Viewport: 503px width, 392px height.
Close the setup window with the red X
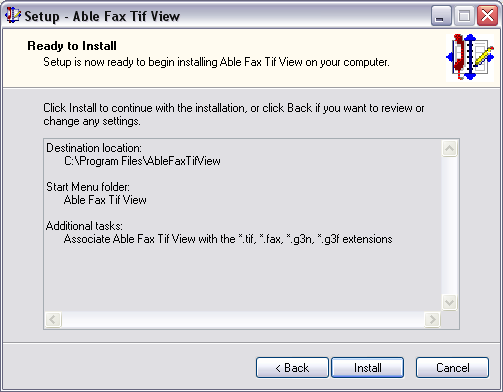tap(487, 16)
